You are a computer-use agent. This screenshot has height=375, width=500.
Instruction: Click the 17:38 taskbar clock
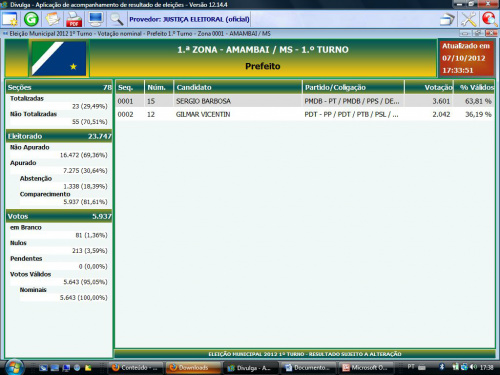point(486,367)
